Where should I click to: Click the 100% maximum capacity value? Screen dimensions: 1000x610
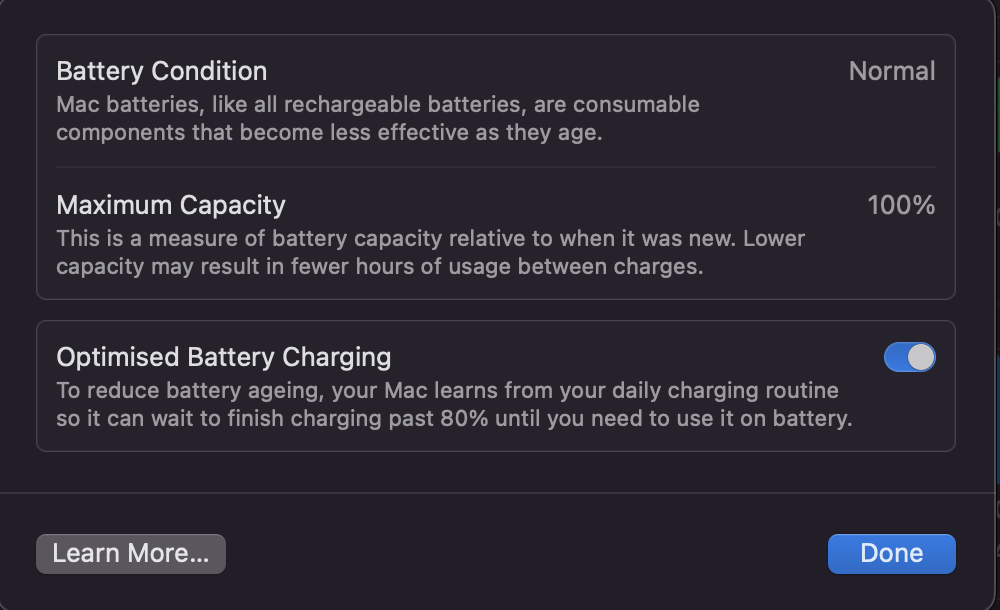(901, 205)
